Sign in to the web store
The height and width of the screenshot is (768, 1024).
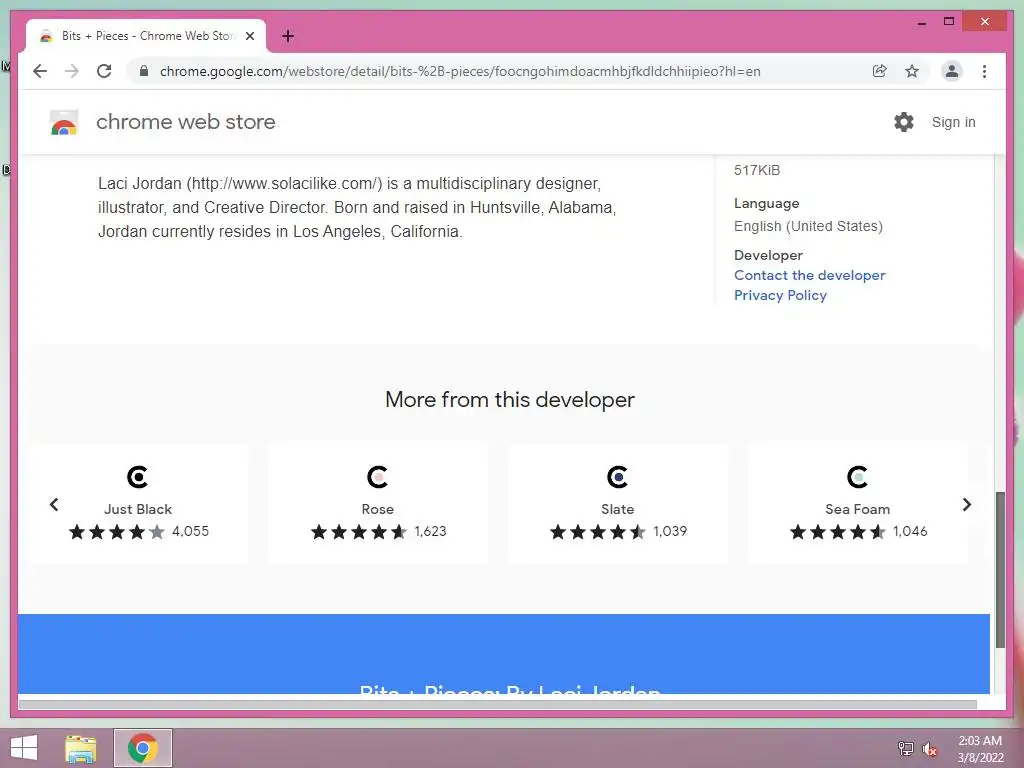point(953,122)
